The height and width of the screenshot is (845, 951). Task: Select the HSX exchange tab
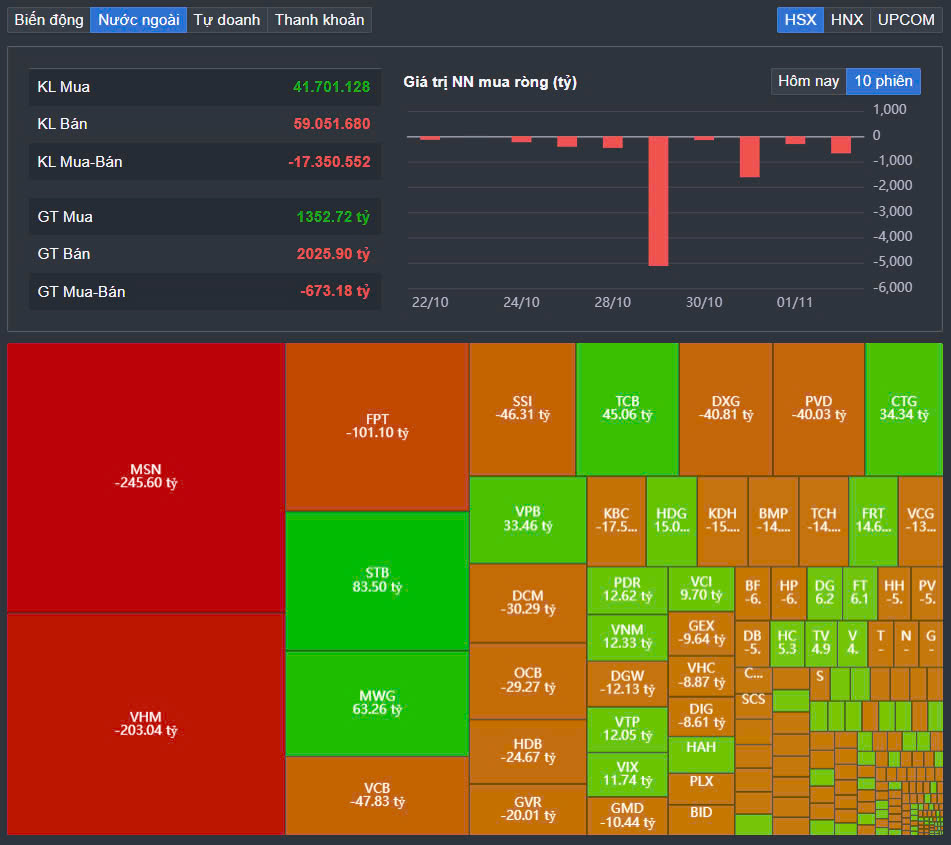pyautogui.click(x=800, y=20)
